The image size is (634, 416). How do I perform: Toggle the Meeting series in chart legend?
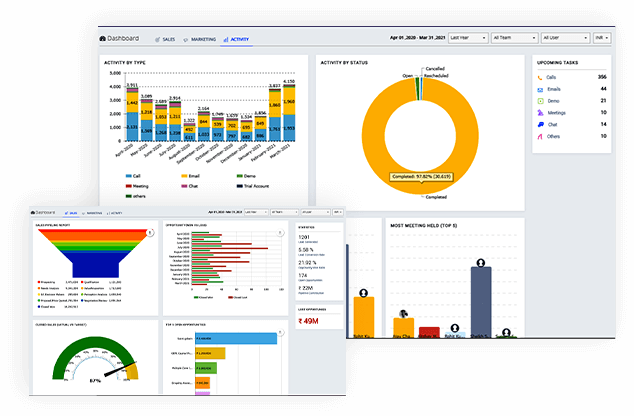137,186
